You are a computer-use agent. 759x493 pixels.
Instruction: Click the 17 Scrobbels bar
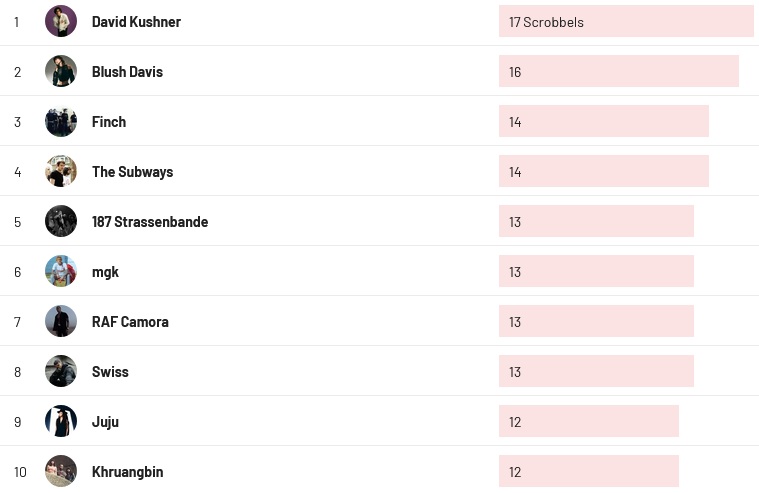(x=626, y=21)
